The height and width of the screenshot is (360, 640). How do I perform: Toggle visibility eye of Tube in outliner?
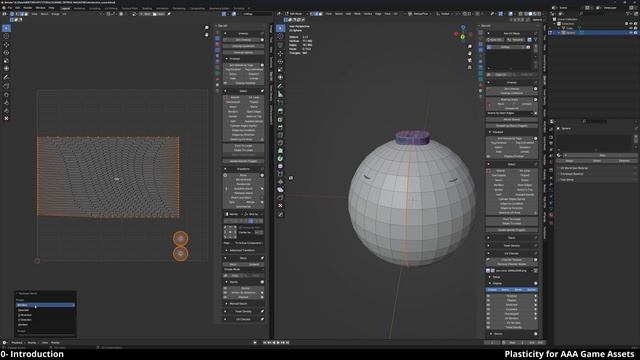[x=631, y=28]
